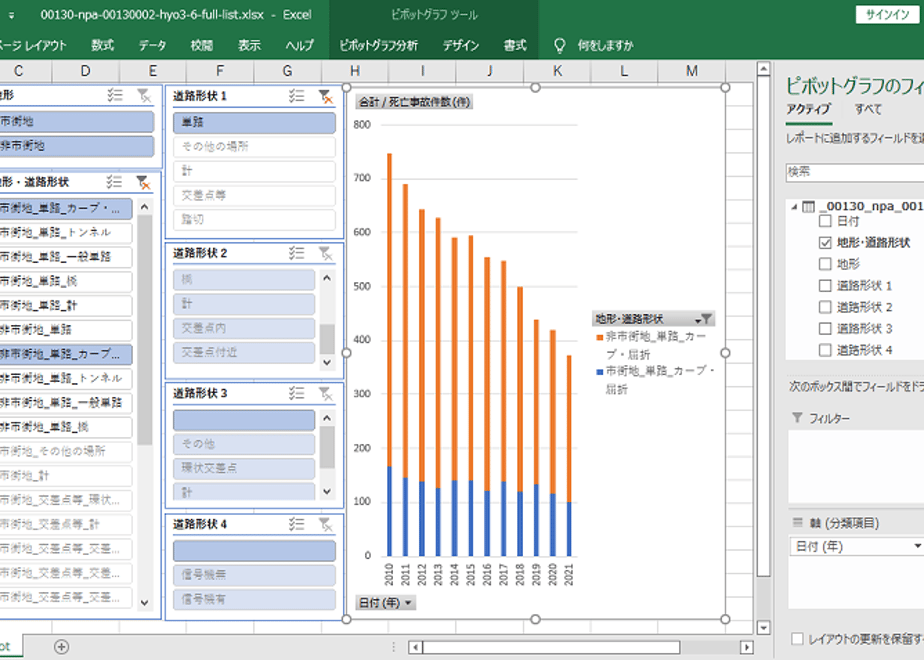
Task: Click the orange 2010 bar segment
Action: tap(390, 309)
